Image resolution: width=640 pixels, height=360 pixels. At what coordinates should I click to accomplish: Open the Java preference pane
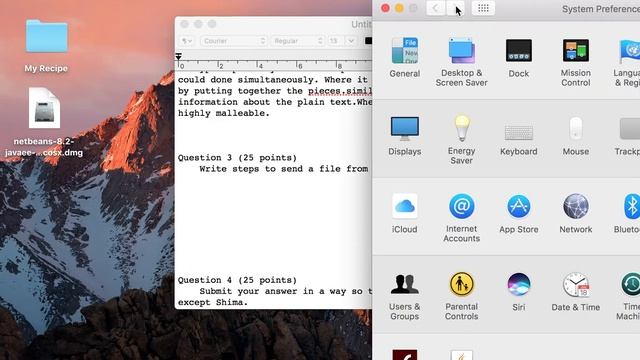[462, 355]
